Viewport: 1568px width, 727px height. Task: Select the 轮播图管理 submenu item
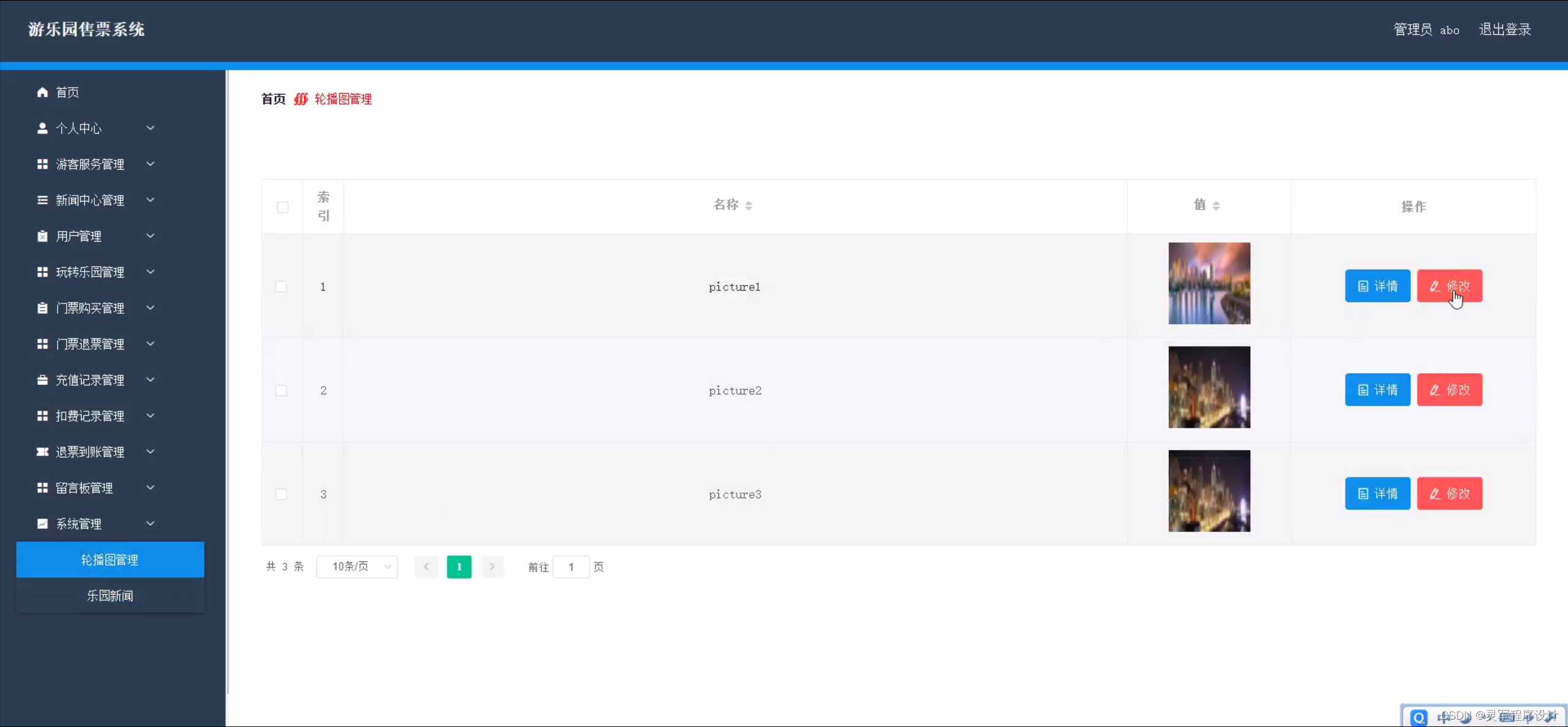click(110, 560)
